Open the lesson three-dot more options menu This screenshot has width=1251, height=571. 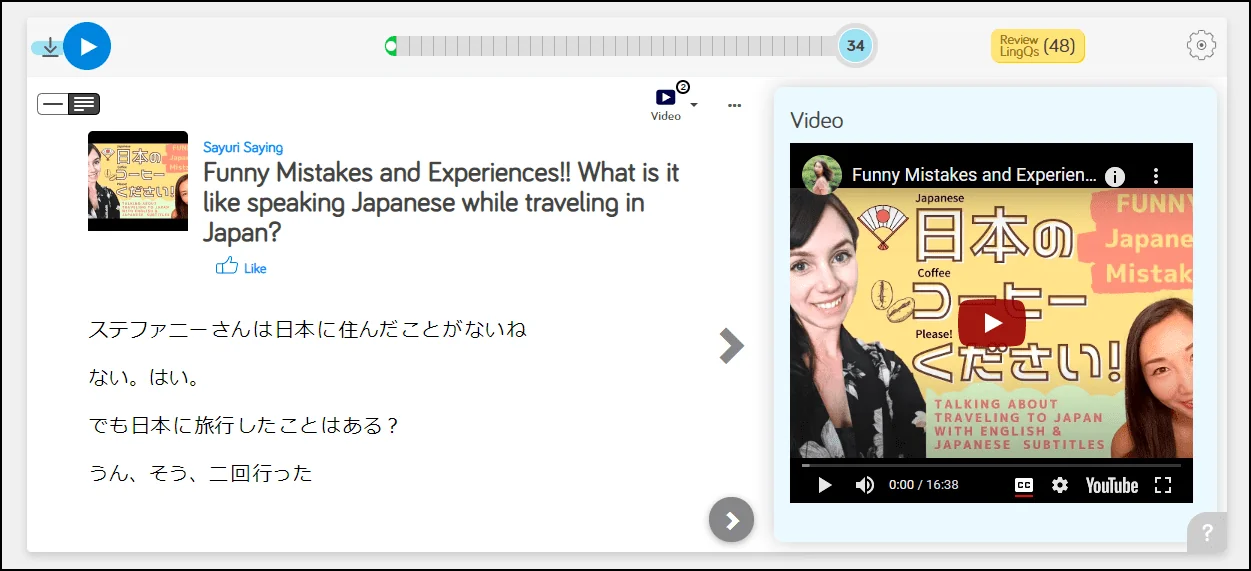pyautogui.click(x=735, y=105)
